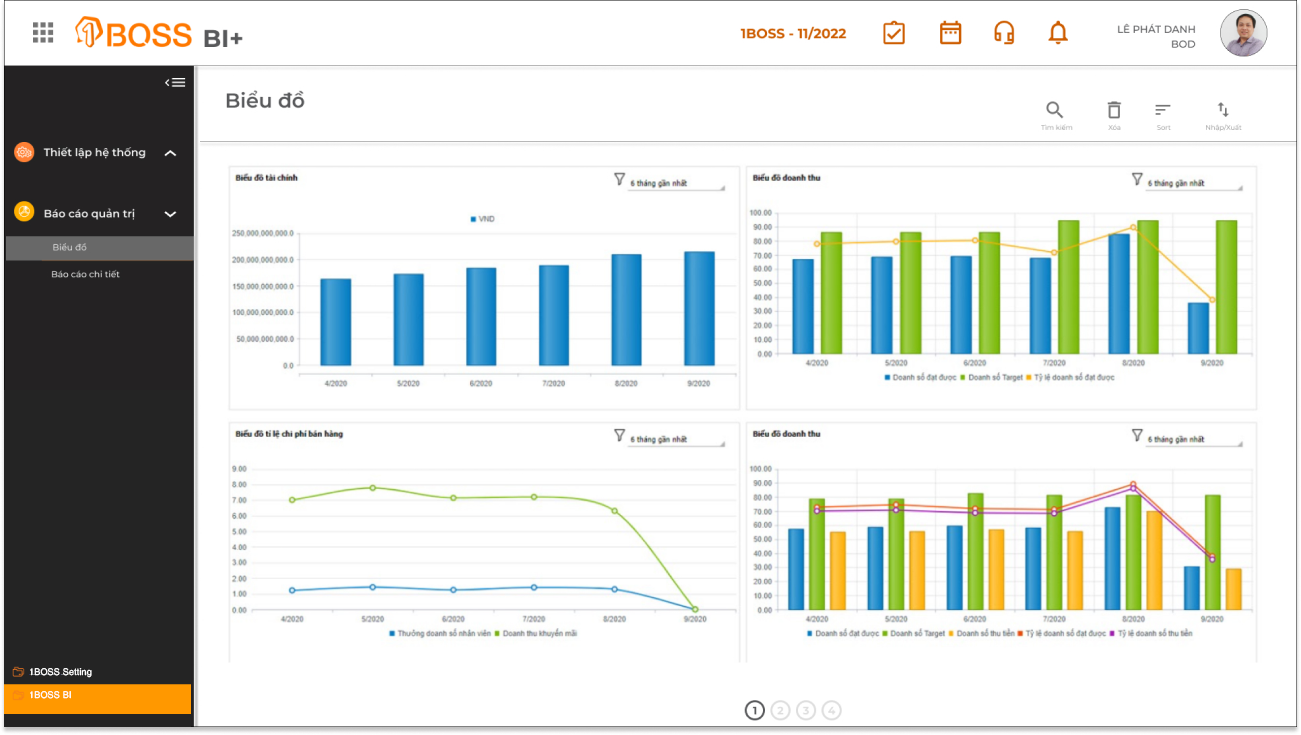Screen dimensions: 1301x735
Task: Open the apps grid menu icon
Action: [43, 33]
